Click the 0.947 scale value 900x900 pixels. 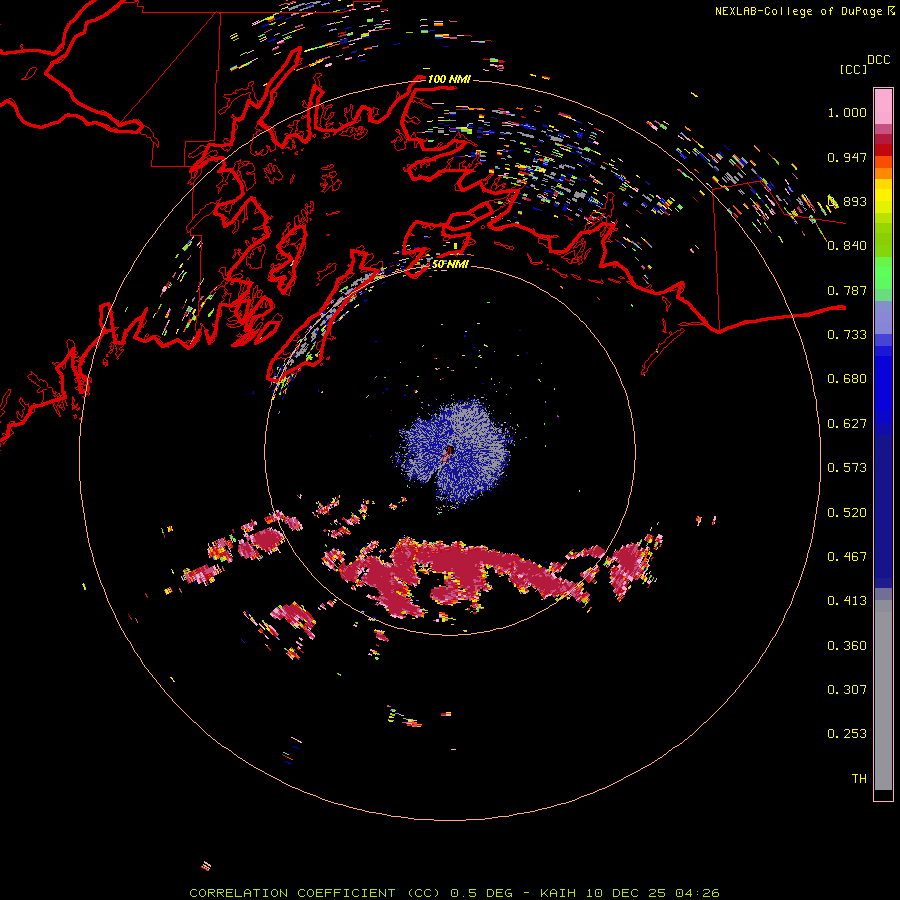click(847, 157)
